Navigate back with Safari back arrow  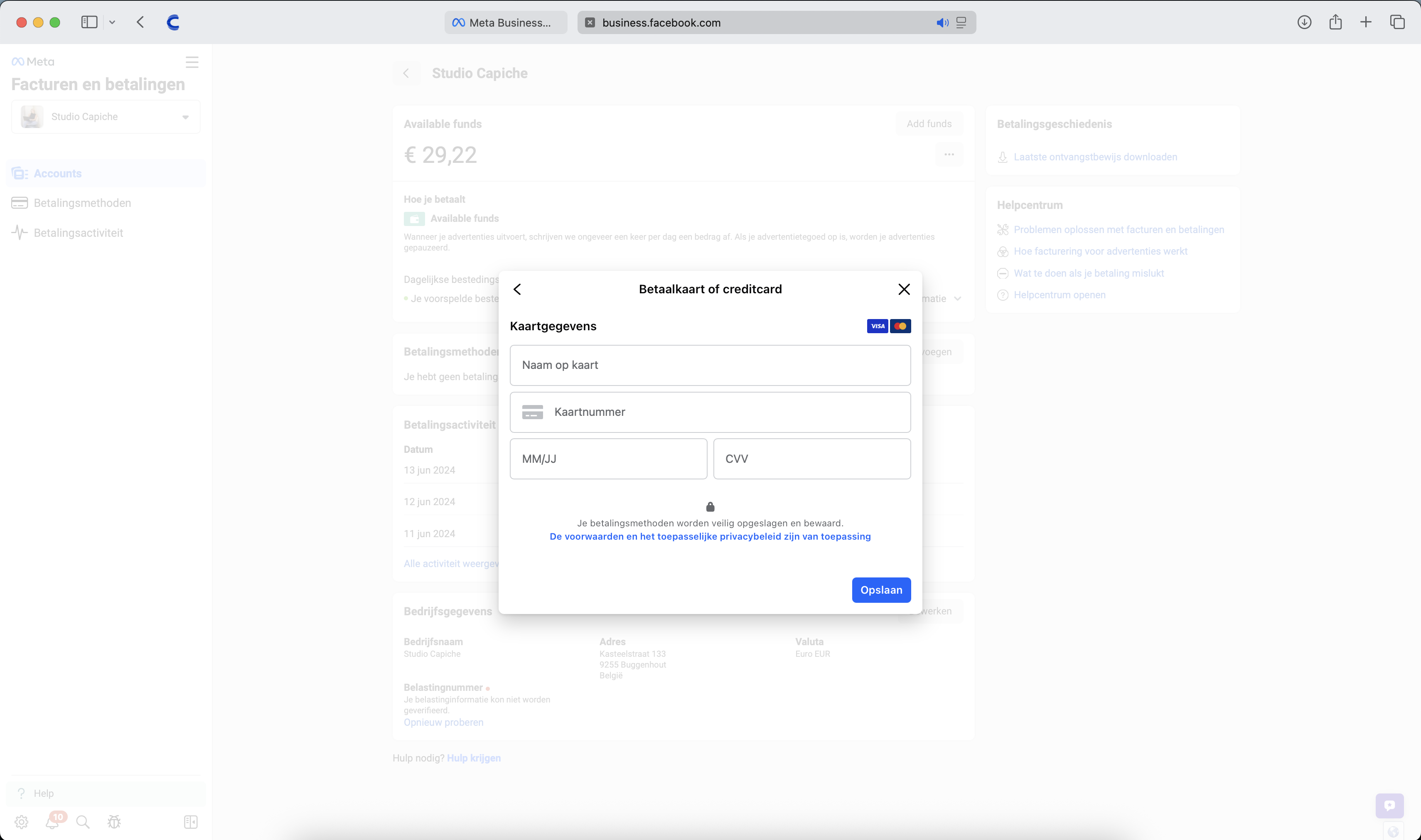click(x=140, y=22)
